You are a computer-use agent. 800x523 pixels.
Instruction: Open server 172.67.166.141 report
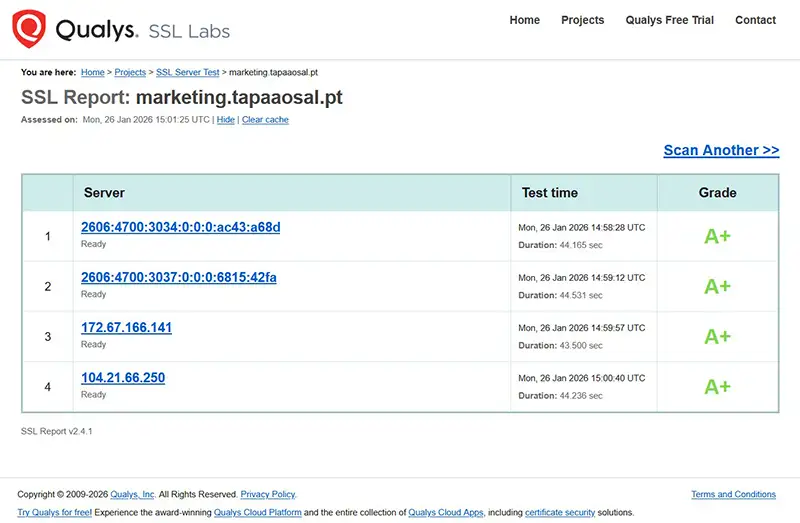tap(127, 327)
